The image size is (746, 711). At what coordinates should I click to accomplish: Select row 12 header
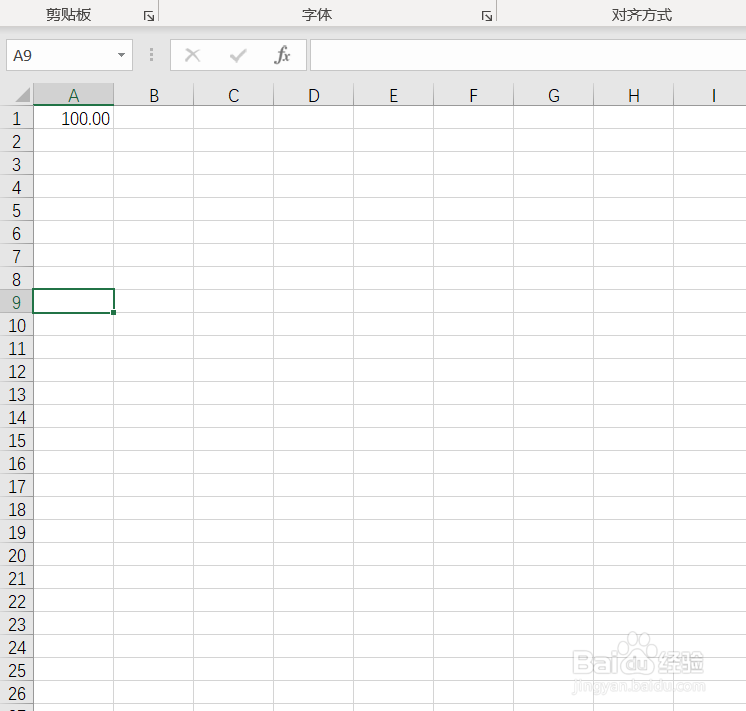17,371
